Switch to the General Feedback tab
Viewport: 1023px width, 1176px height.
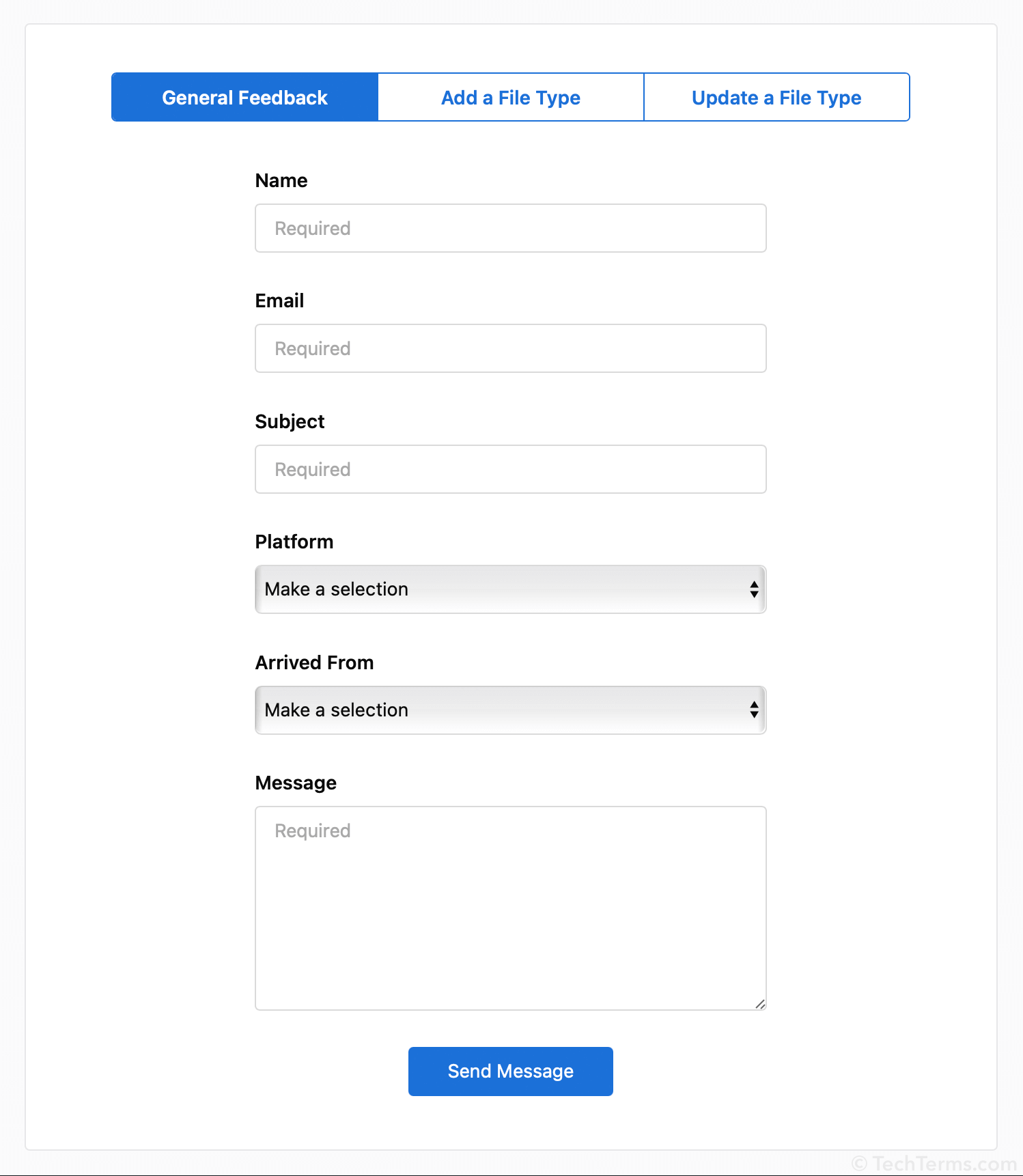(x=244, y=97)
